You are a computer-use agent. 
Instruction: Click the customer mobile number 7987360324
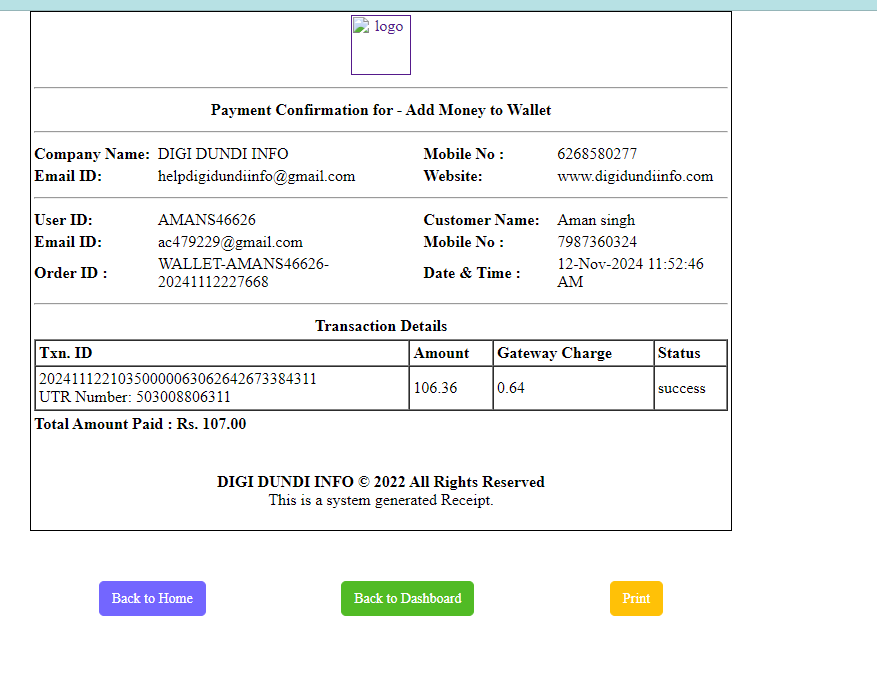[x=596, y=242]
